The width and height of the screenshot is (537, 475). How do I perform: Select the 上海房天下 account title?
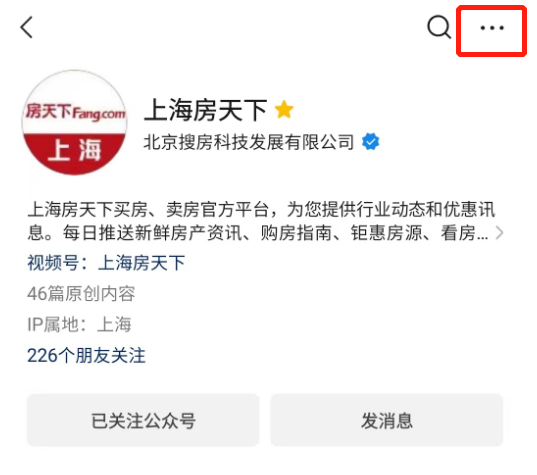205,110
